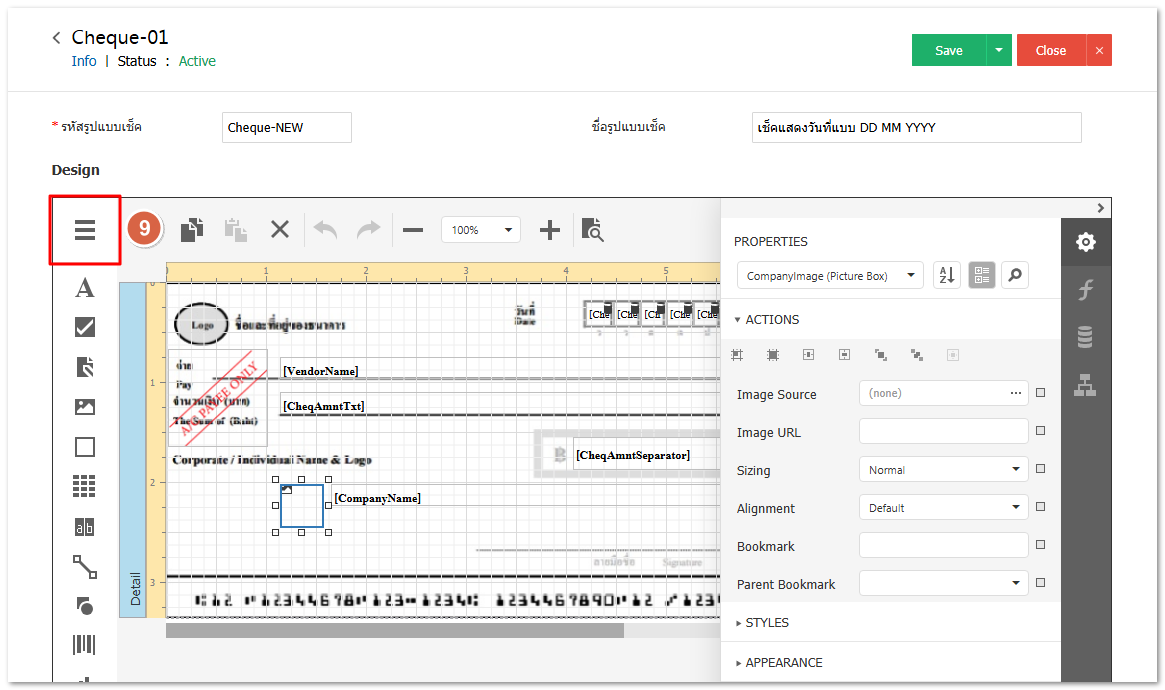1165x690 pixels.
Task: Switch to the Field List tab
Action: tap(1085, 337)
